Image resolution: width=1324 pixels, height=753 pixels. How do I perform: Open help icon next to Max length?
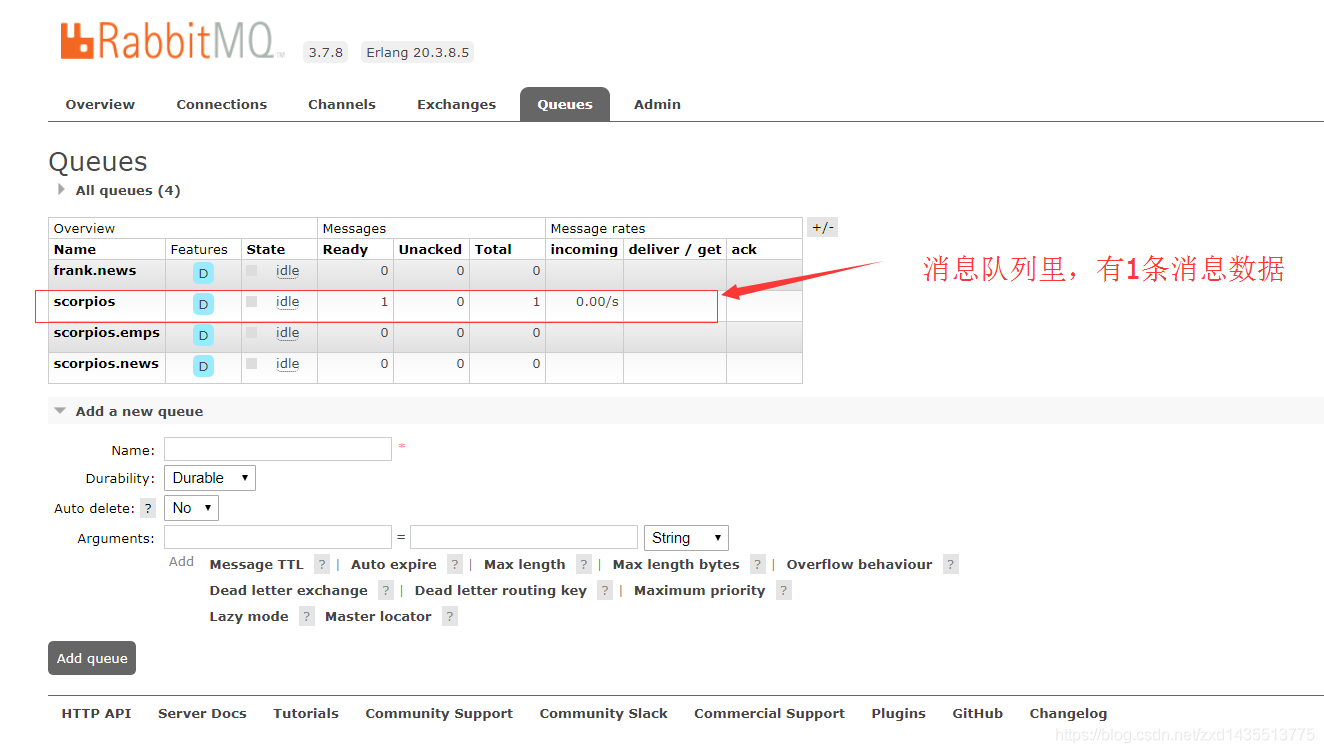(x=584, y=564)
